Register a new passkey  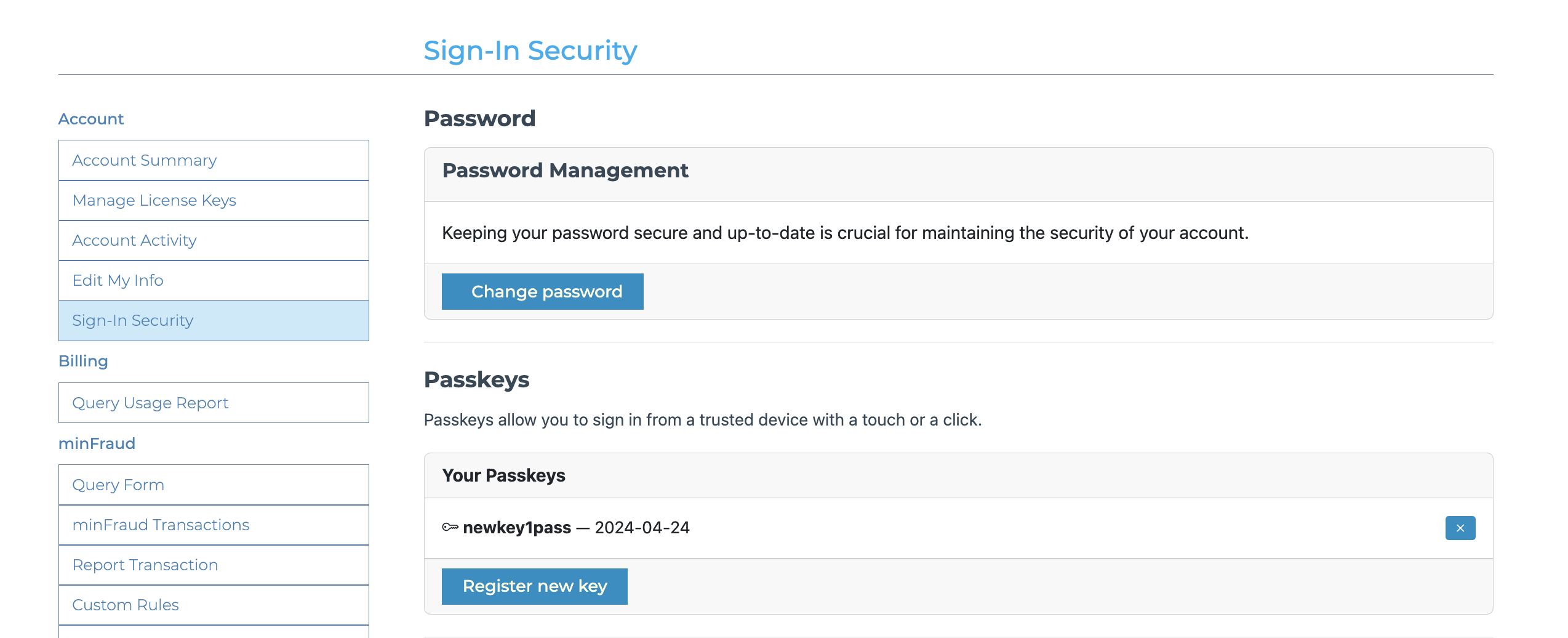click(x=534, y=586)
